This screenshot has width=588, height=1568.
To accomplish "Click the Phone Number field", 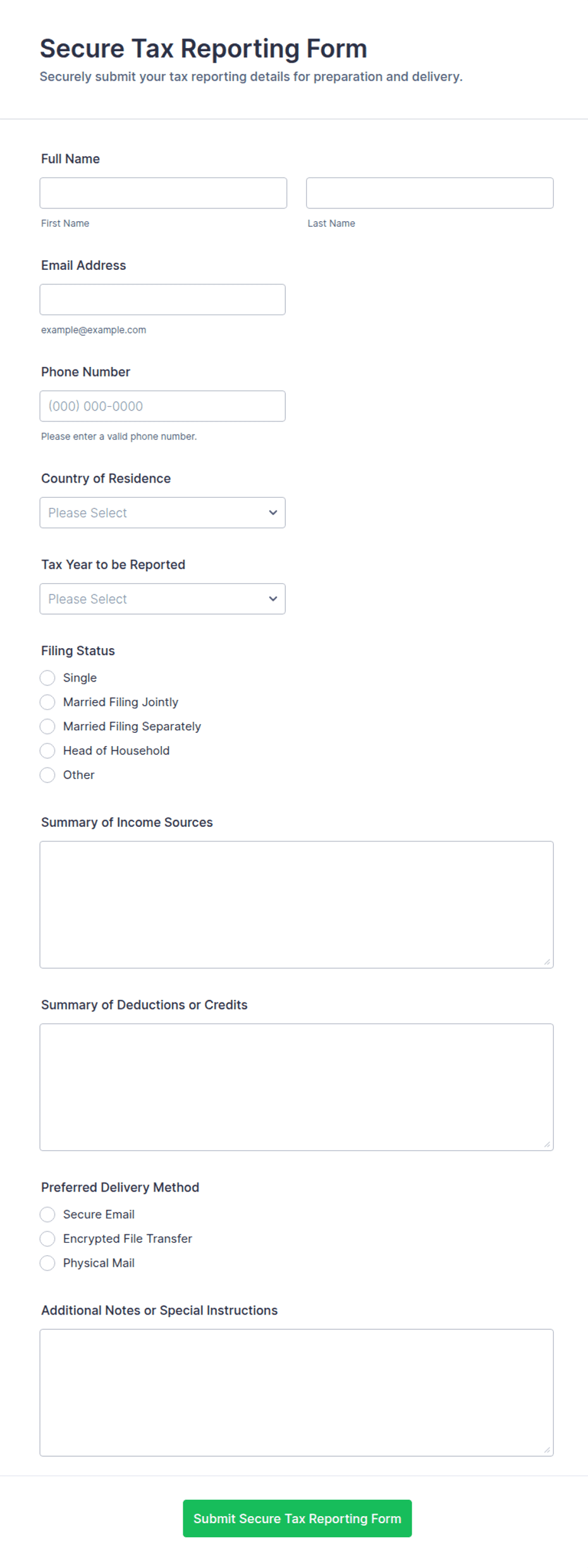I will pyautogui.click(x=162, y=406).
